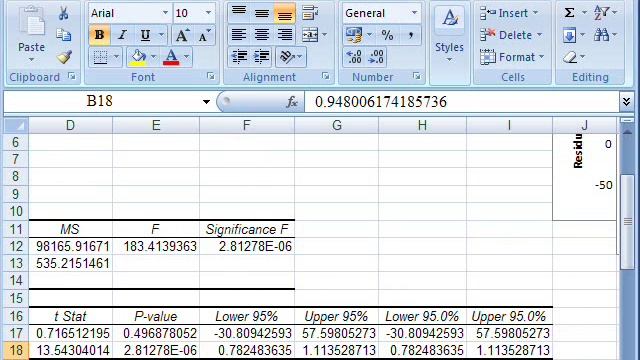
Task: Click the Clear eraser icon
Action: [570, 57]
